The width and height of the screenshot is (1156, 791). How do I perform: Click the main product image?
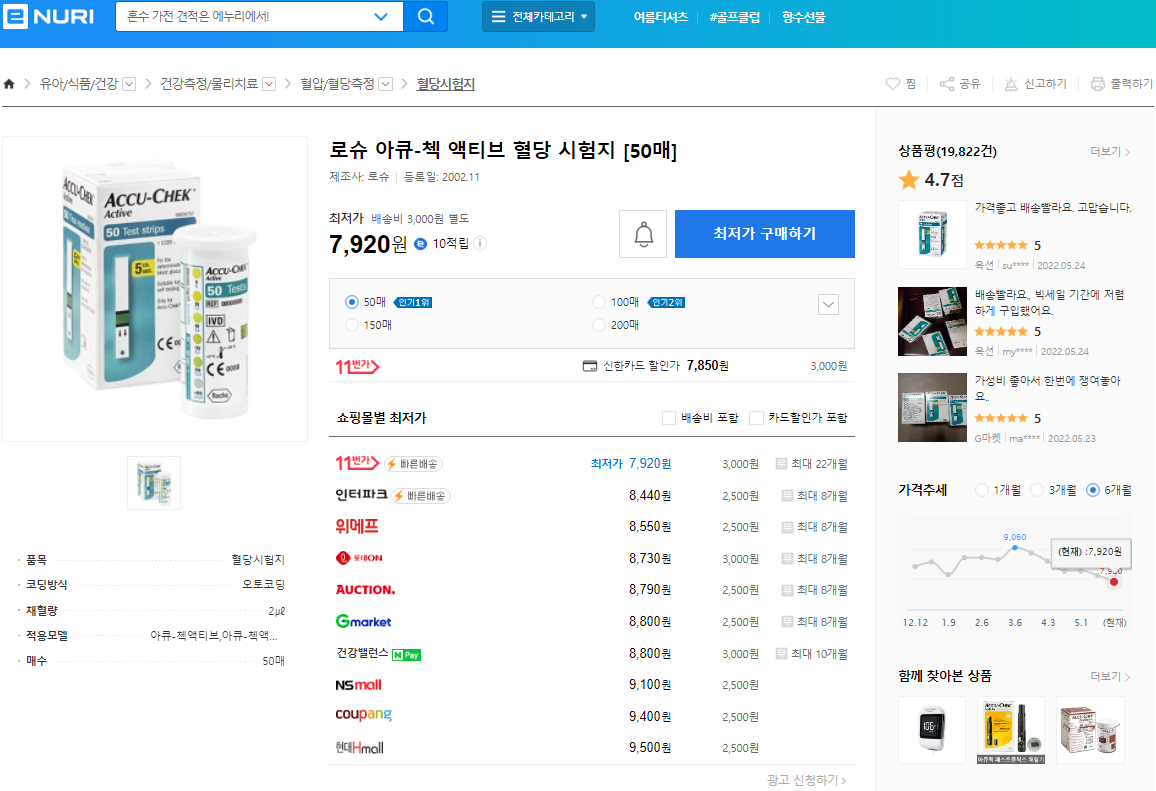click(x=155, y=289)
